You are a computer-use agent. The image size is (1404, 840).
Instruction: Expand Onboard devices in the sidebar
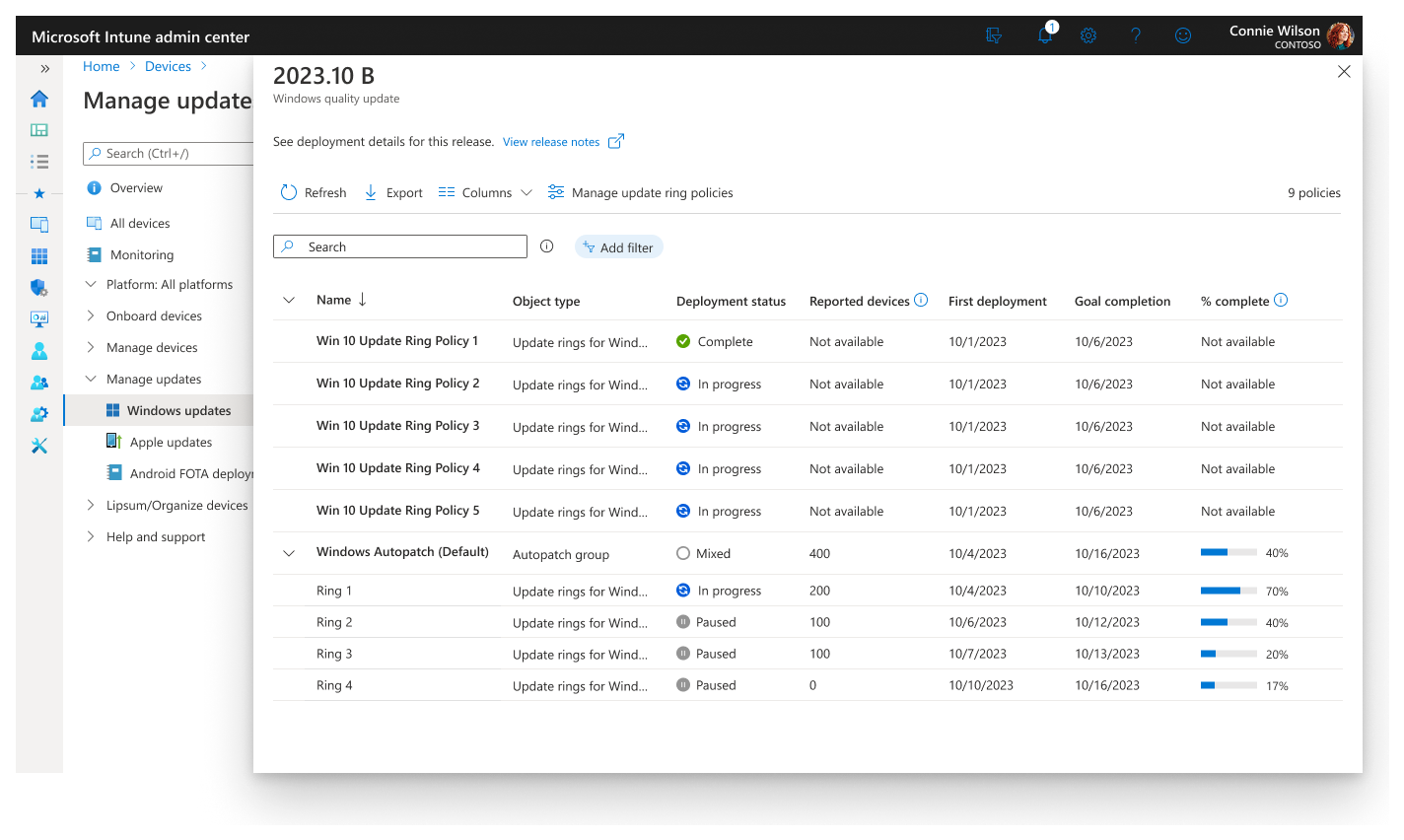91,315
